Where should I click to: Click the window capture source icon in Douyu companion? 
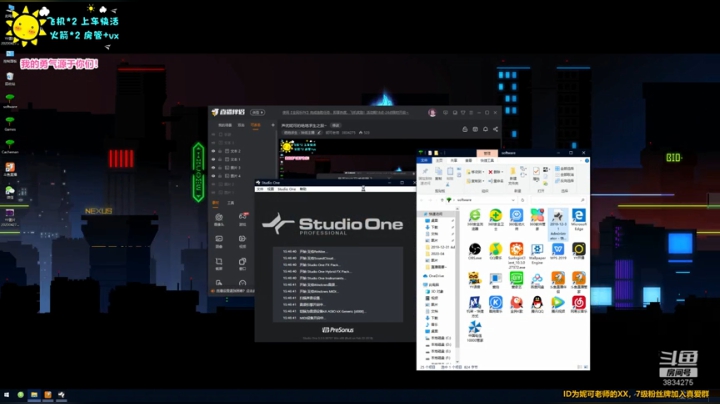pos(242,262)
